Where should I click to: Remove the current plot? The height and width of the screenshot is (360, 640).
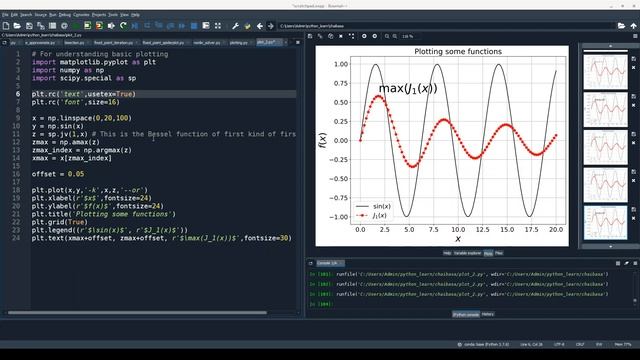(x=341, y=36)
